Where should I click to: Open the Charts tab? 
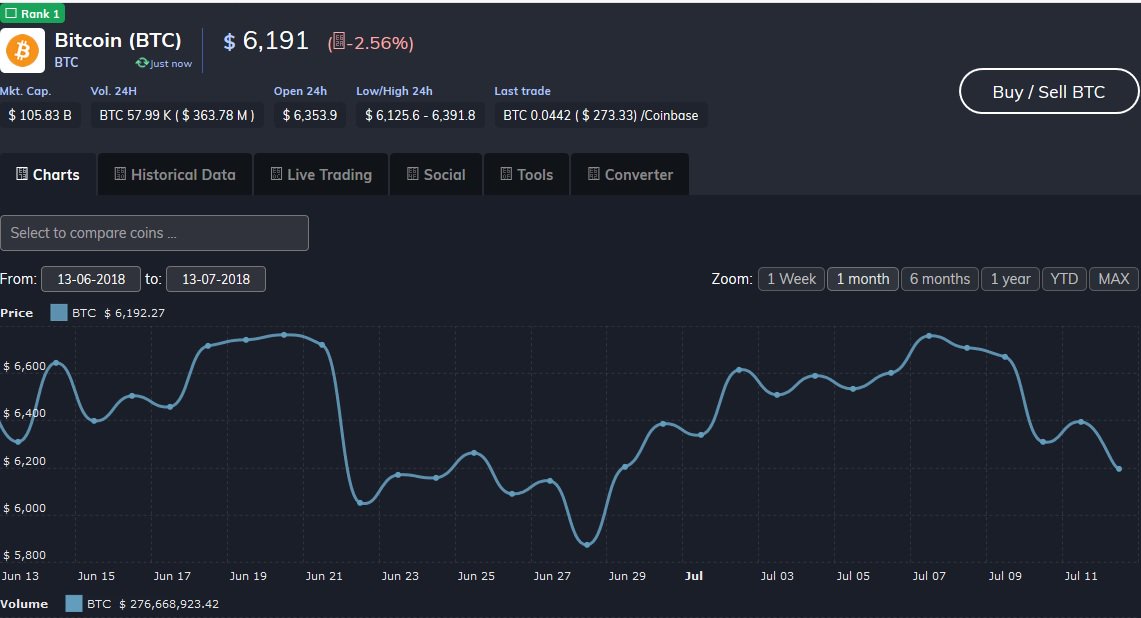[48, 174]
